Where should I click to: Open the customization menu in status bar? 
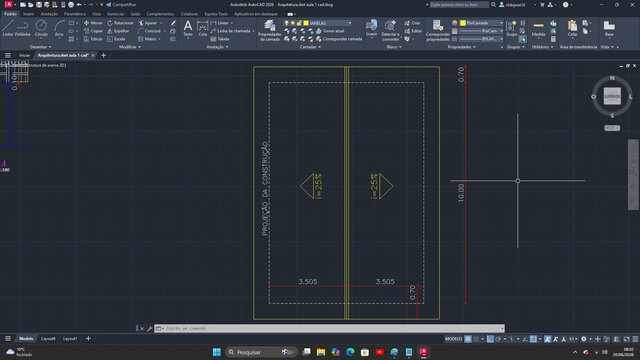pyautogui.click(x=635, y=339)
